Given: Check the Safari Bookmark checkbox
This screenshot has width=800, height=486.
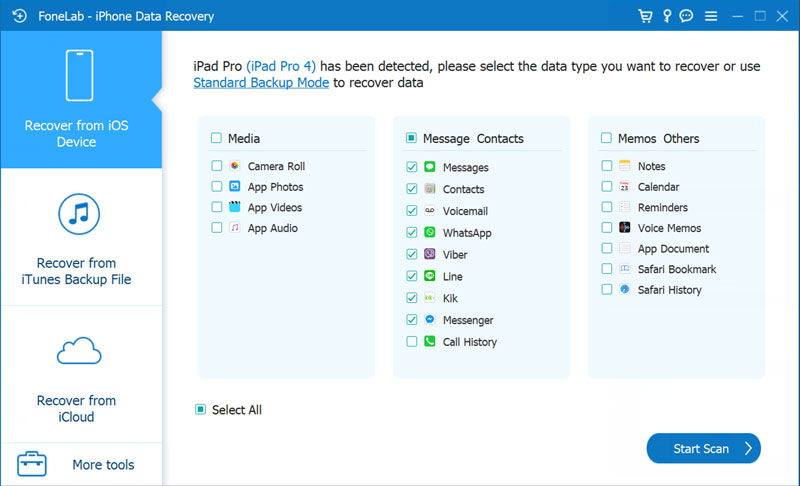Looking at the screenshot, I should [x=607, y=269].
